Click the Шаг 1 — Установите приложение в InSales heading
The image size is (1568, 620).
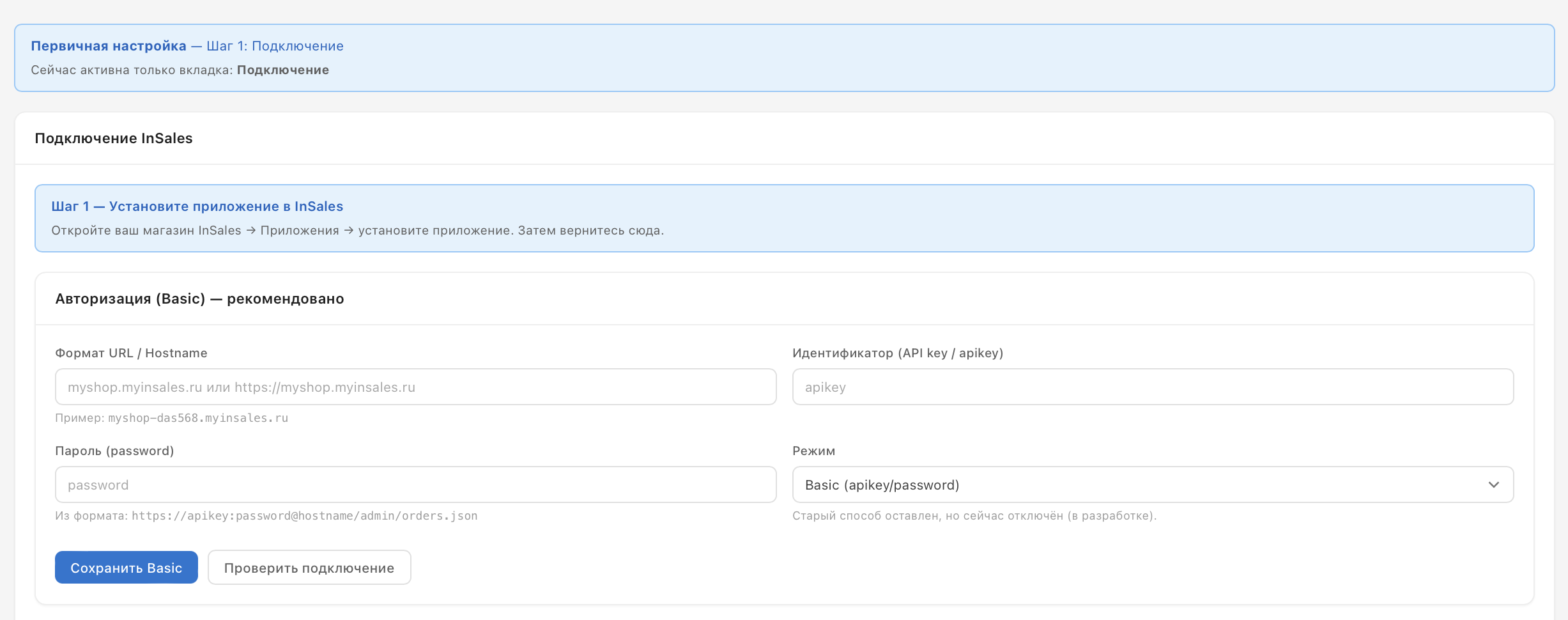197,206
